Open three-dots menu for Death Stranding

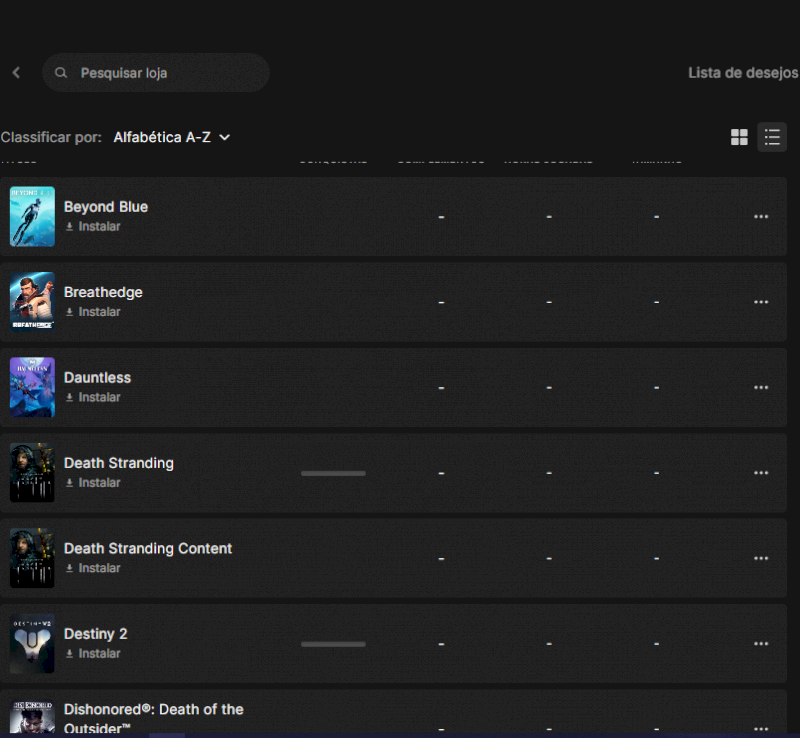pyautogui.click(x=761, y=473)
